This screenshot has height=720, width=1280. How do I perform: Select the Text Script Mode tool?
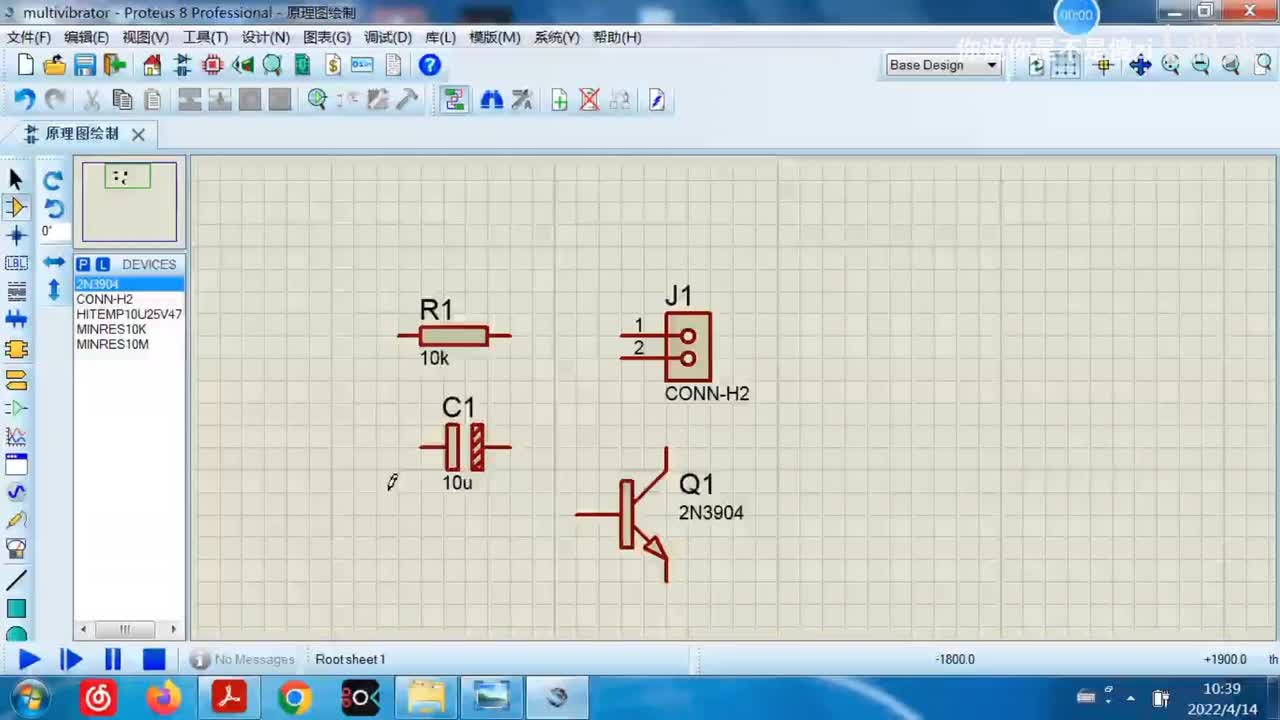[16, 291]
